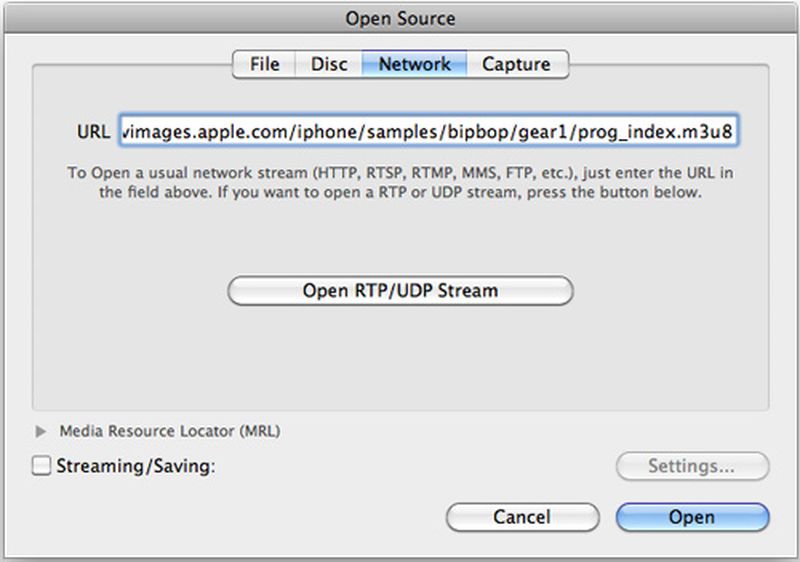This screenshot has height=562, width=800.
Task: Open the Capture tab
Action: point(516,64)
